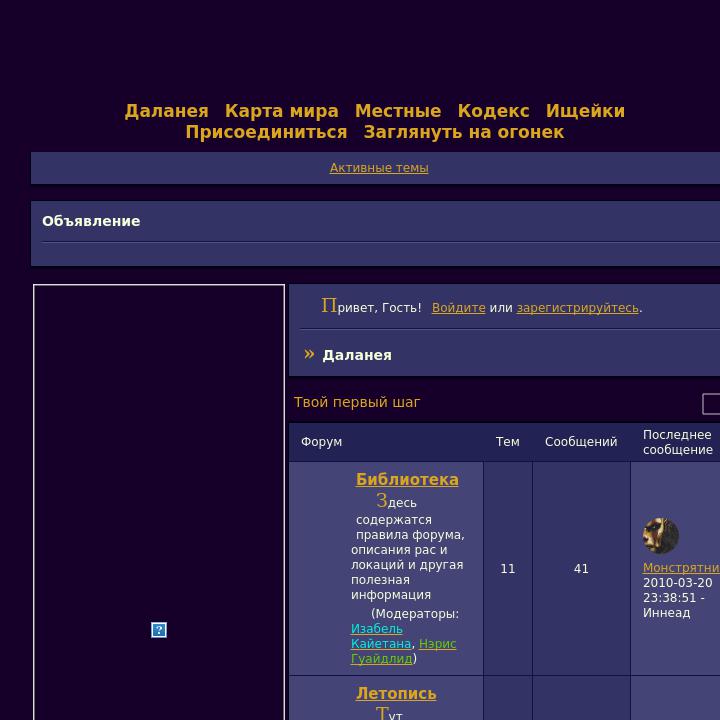The width and height of the screenshot is (720, 720).
Task: Follow the зарегистрируйтесь link
Action: [578, 308]
